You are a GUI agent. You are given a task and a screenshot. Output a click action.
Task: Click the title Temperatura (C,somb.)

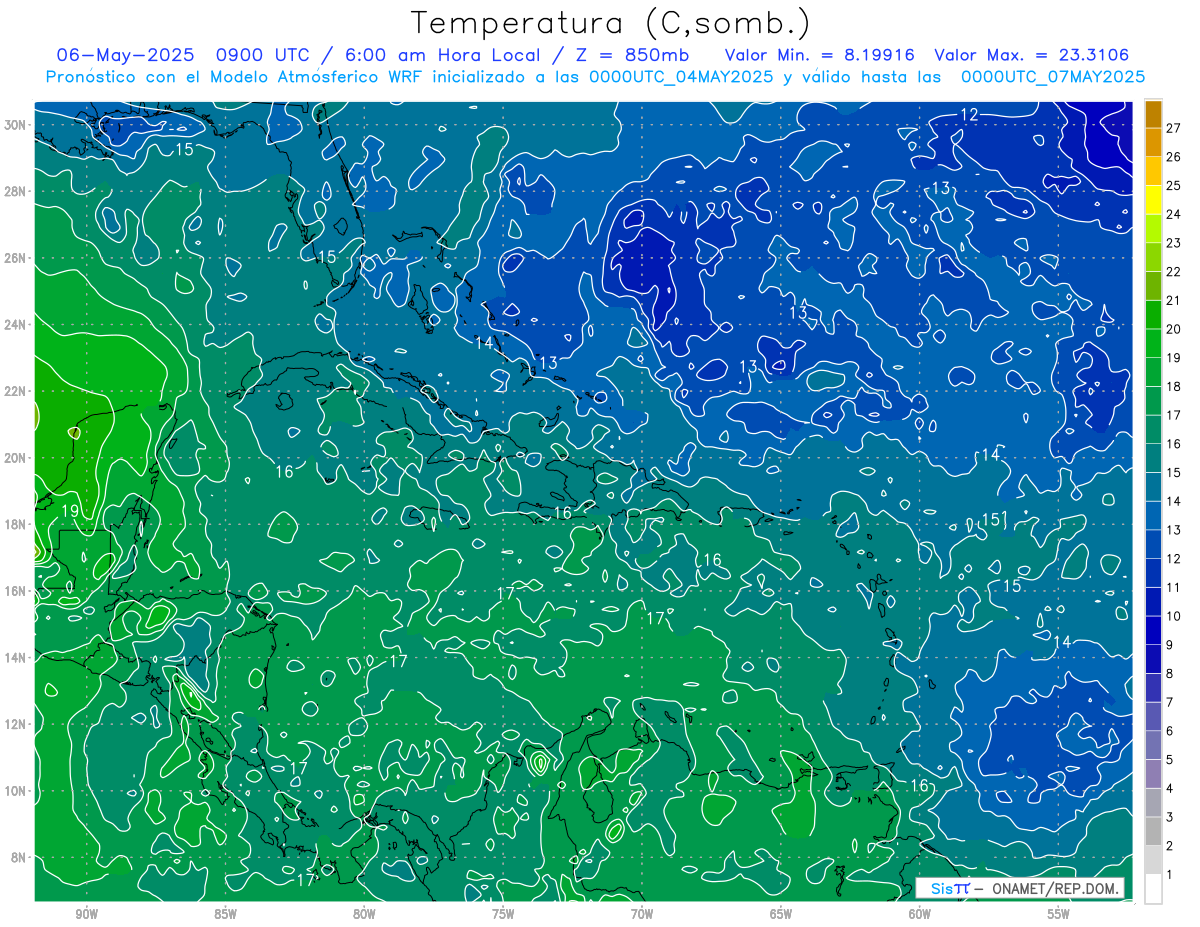610,22
